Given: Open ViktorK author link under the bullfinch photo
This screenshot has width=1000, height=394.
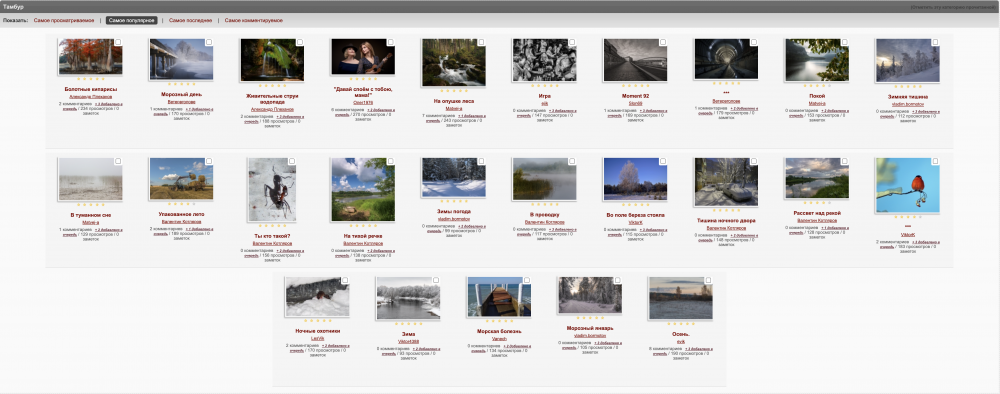Looking at the screenshot, I should tap(908, 235).
